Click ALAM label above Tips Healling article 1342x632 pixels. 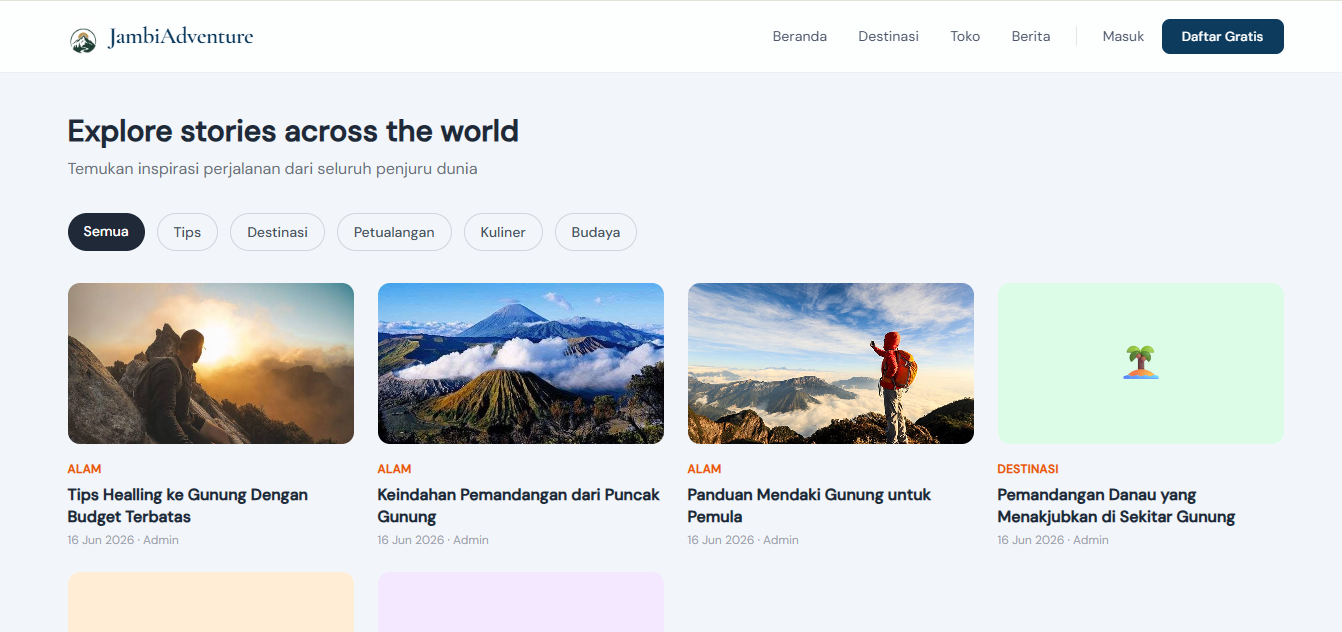(x=84, y=469)
